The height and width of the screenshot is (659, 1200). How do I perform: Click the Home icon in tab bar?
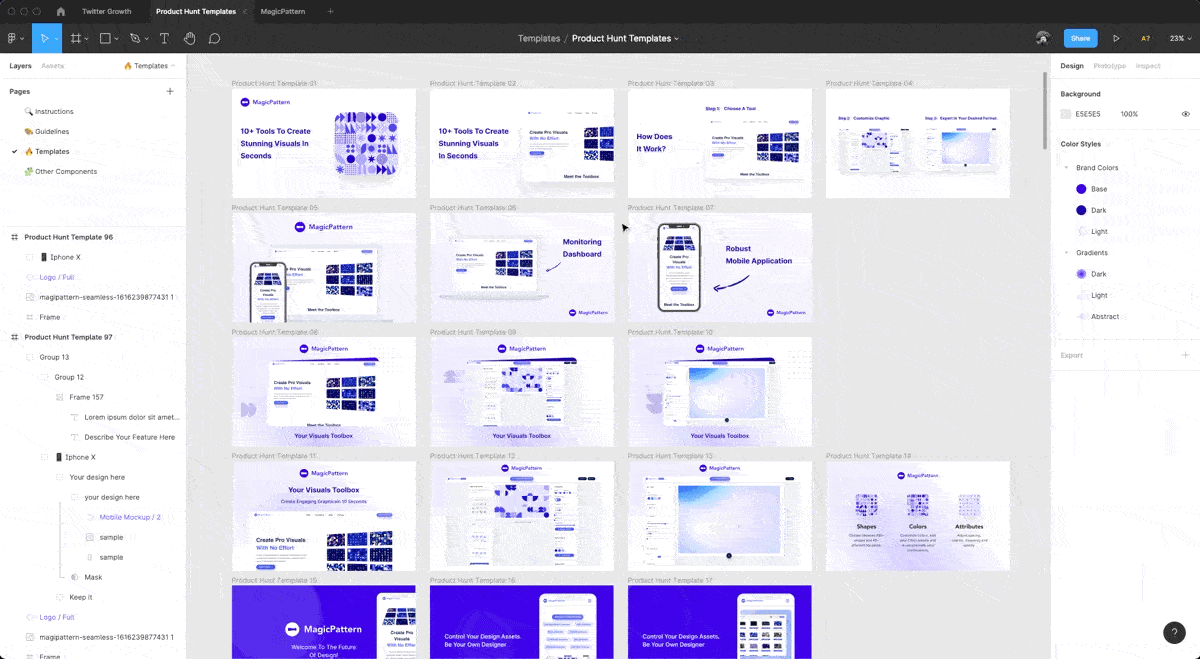(61, 11)
